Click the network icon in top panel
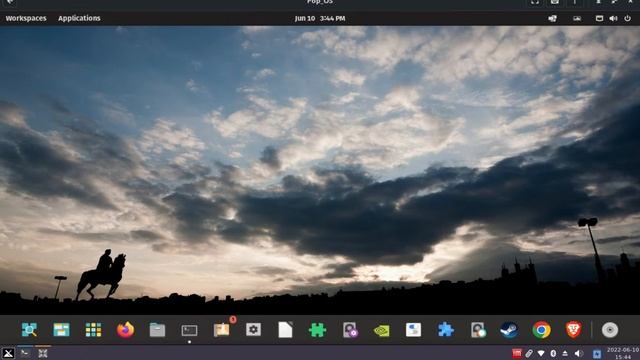This screenshot has height=360, width=640. pyautogui.click(x=552, y=18)
